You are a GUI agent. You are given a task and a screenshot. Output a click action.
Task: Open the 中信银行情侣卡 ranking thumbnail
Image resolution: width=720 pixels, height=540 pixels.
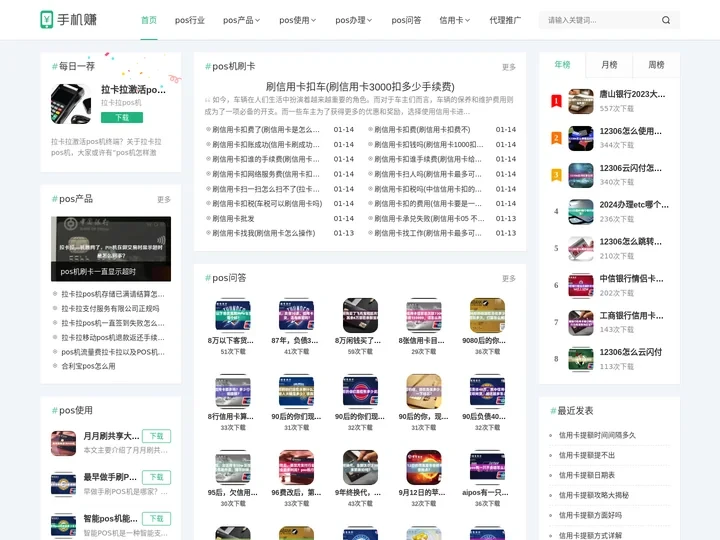click(581, 286)
